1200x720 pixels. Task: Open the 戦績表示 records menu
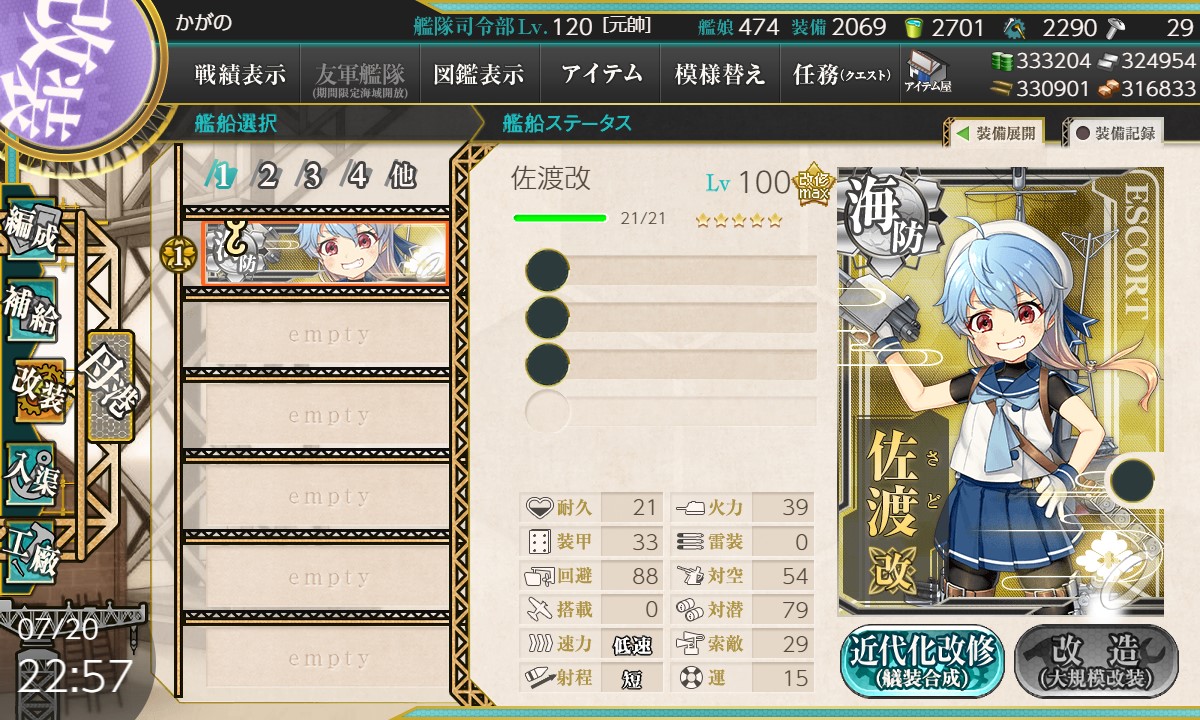pyautogui.click(x=240, y=74)
